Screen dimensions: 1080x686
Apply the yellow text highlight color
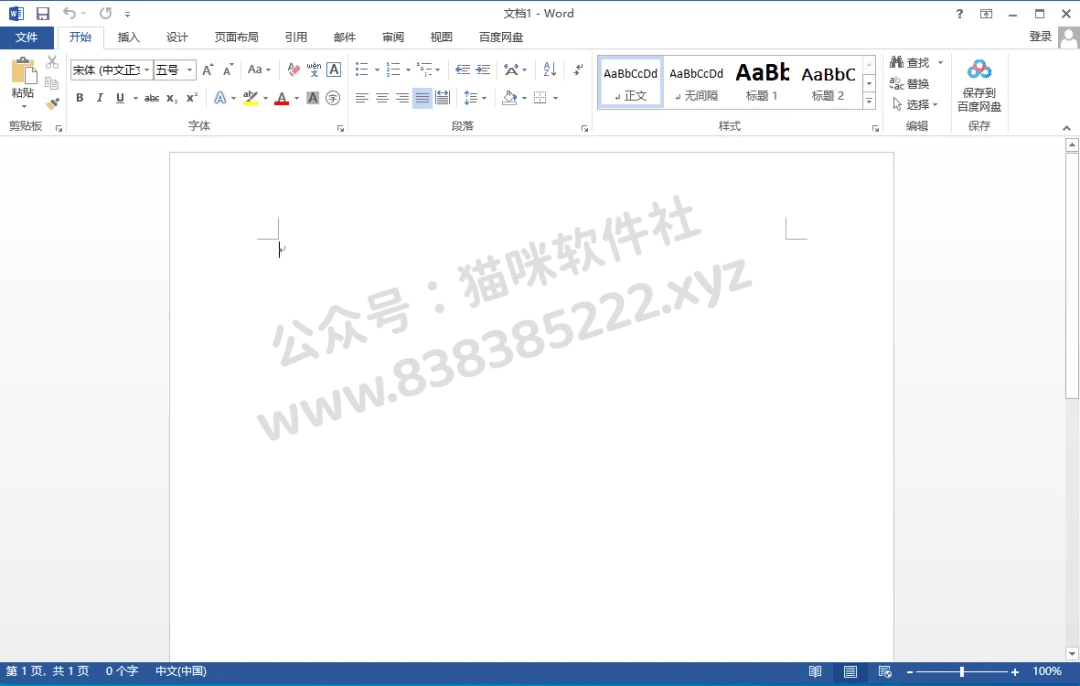[x=250, y=98]
